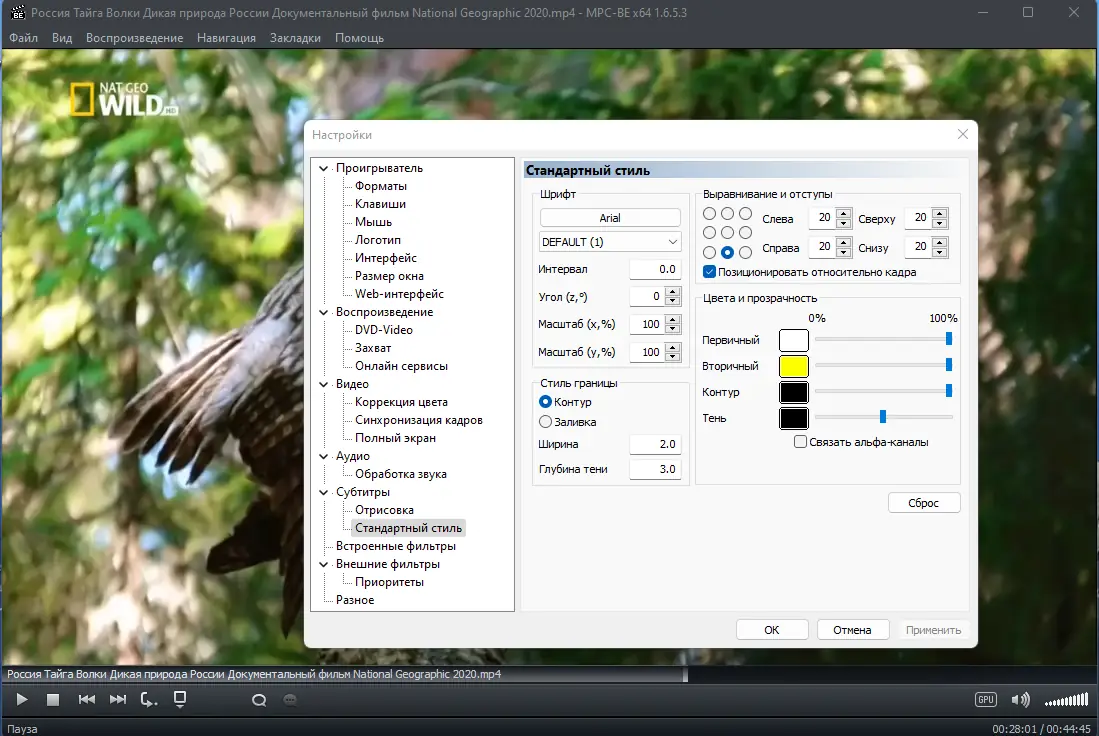Increase the Слева margin value
1099x736 pixels.
pyautogui.click(x=844, y=213)
